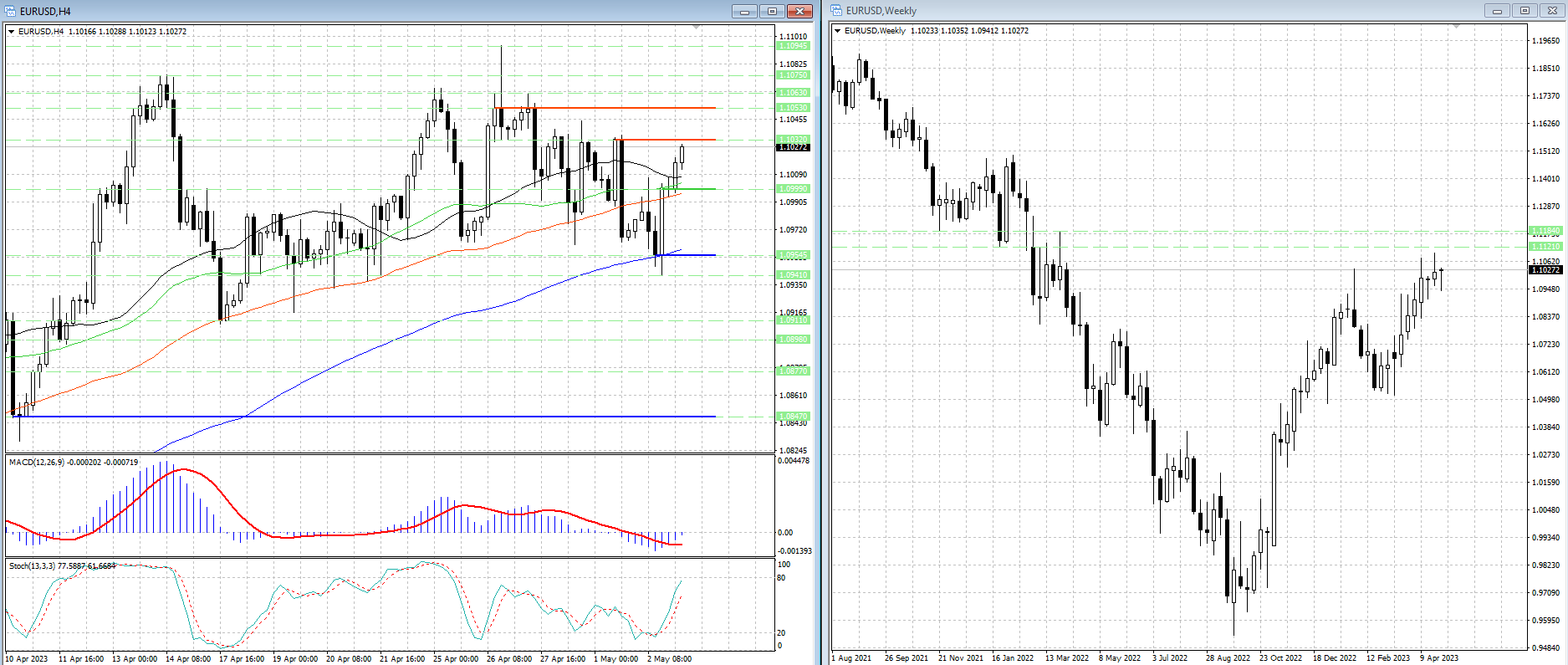Image resolution: width=1568 pixels, height=665 pixels.
Task: Open the dropdown arrow beside EURUSD,Weekly label
Action: coord(838,31)
